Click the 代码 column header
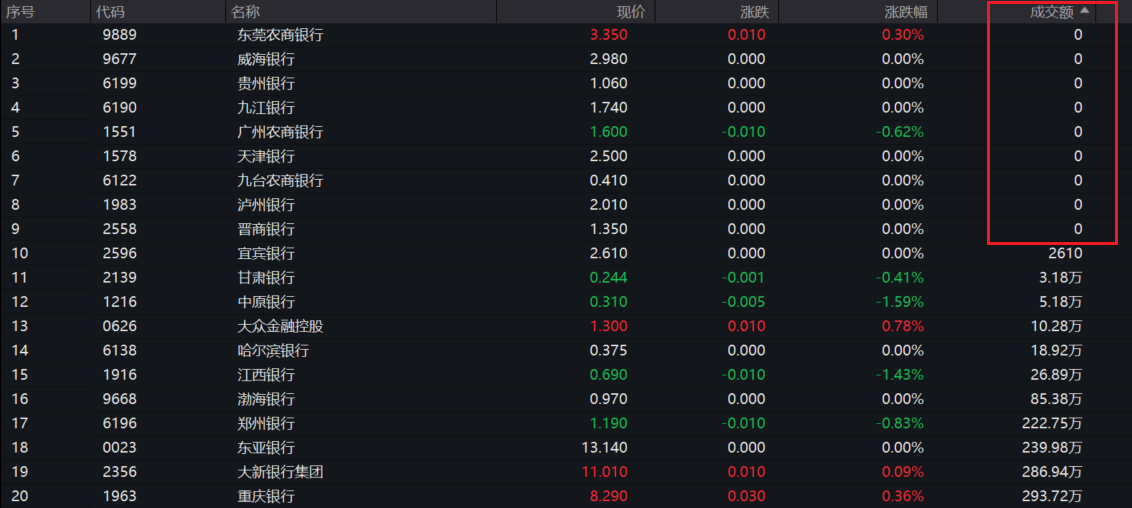This screenshot has width=1132, height=508. (108, 11)
